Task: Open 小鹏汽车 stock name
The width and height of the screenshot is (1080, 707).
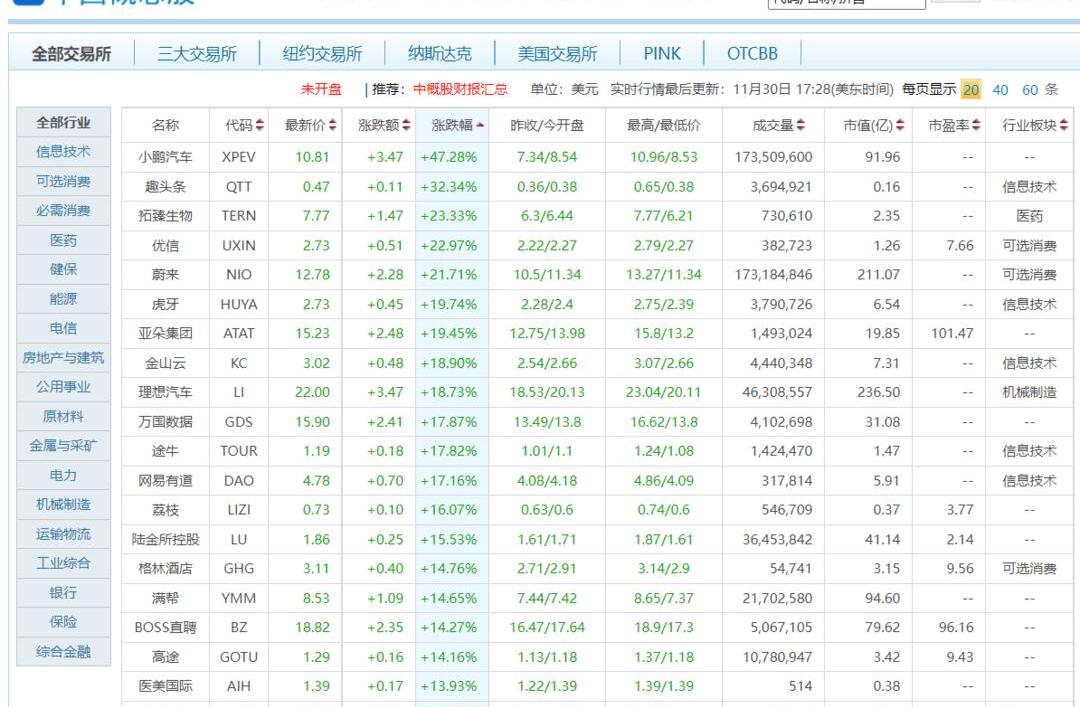Action: click(x=165, y=157)
